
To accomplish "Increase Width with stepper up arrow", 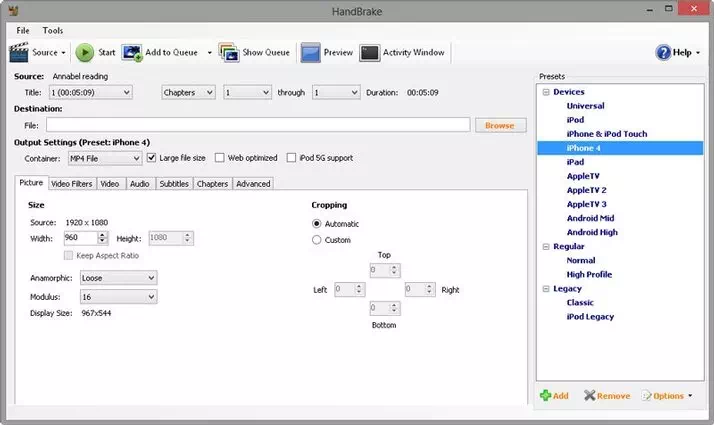I will tap(102, 235).
